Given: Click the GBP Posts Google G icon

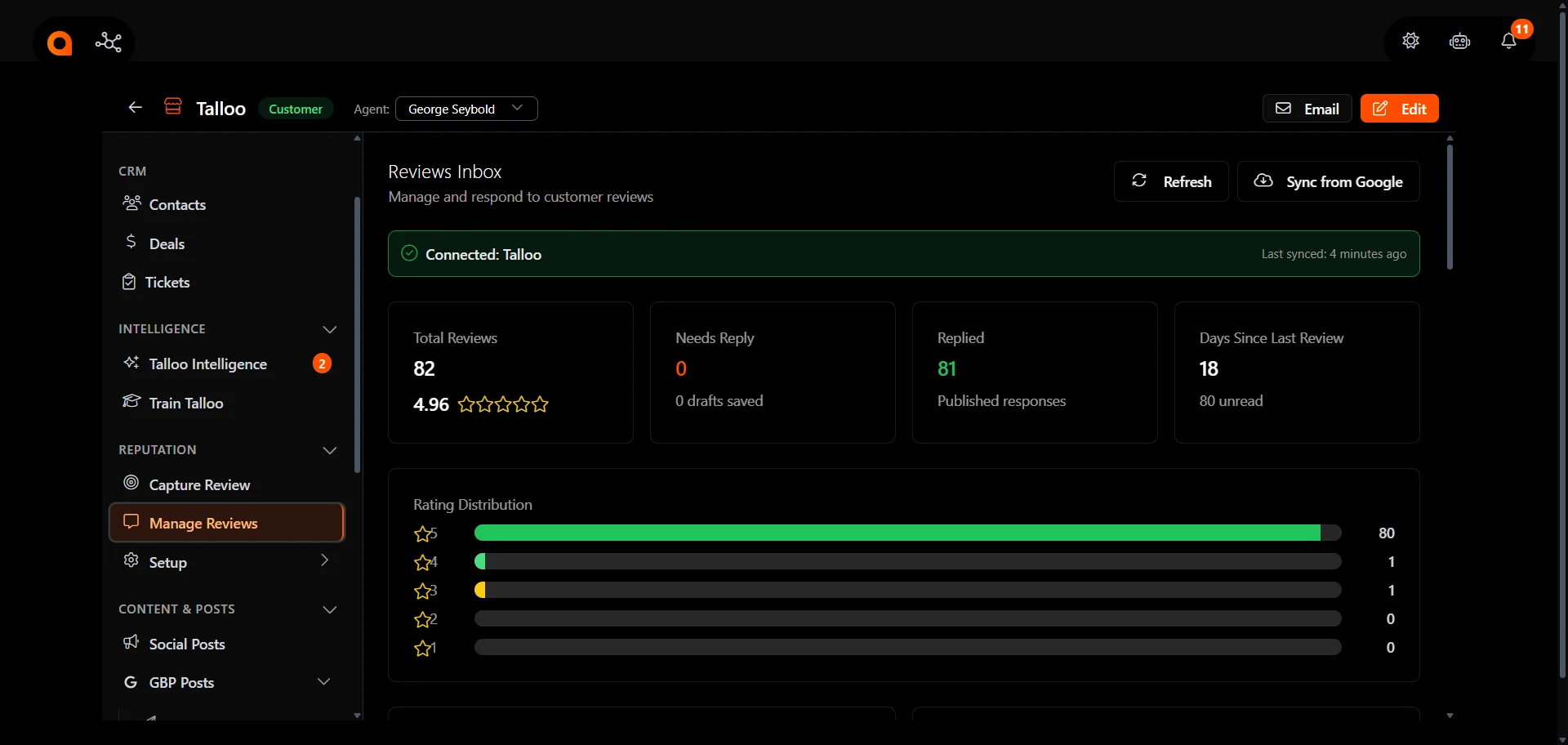Looking at the screenshot, I should (131, 682).
